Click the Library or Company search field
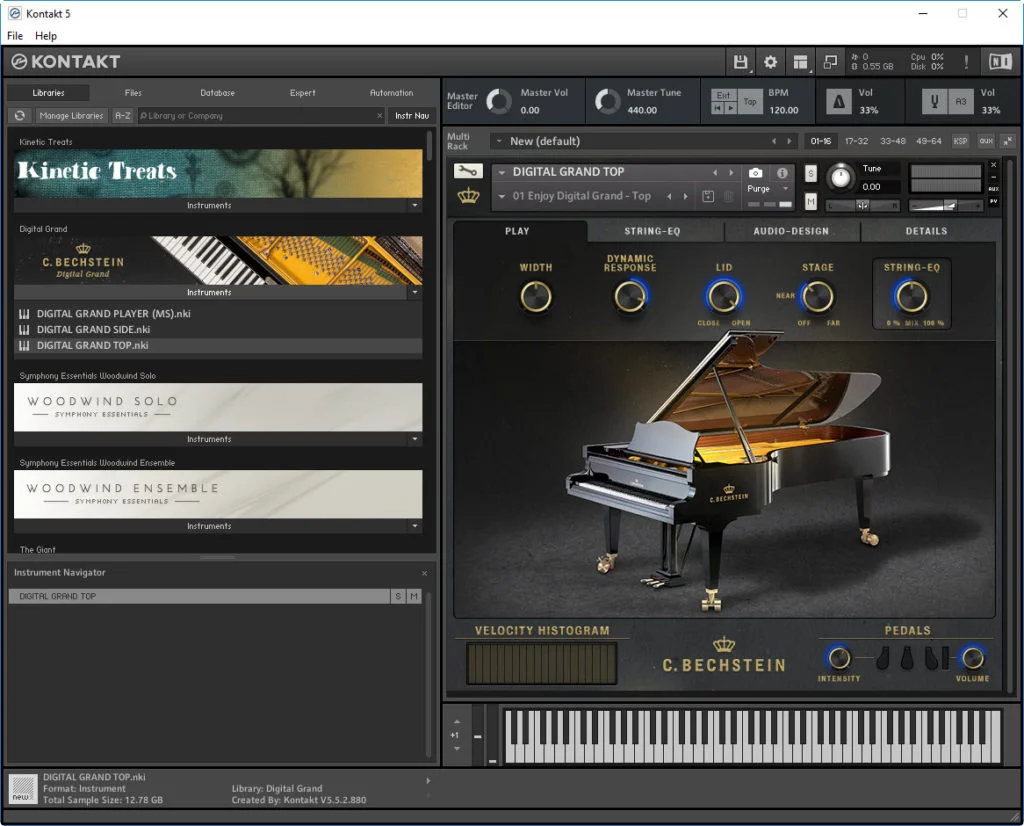The width and height of the screenshot is (1024, 826). point(261,116)
